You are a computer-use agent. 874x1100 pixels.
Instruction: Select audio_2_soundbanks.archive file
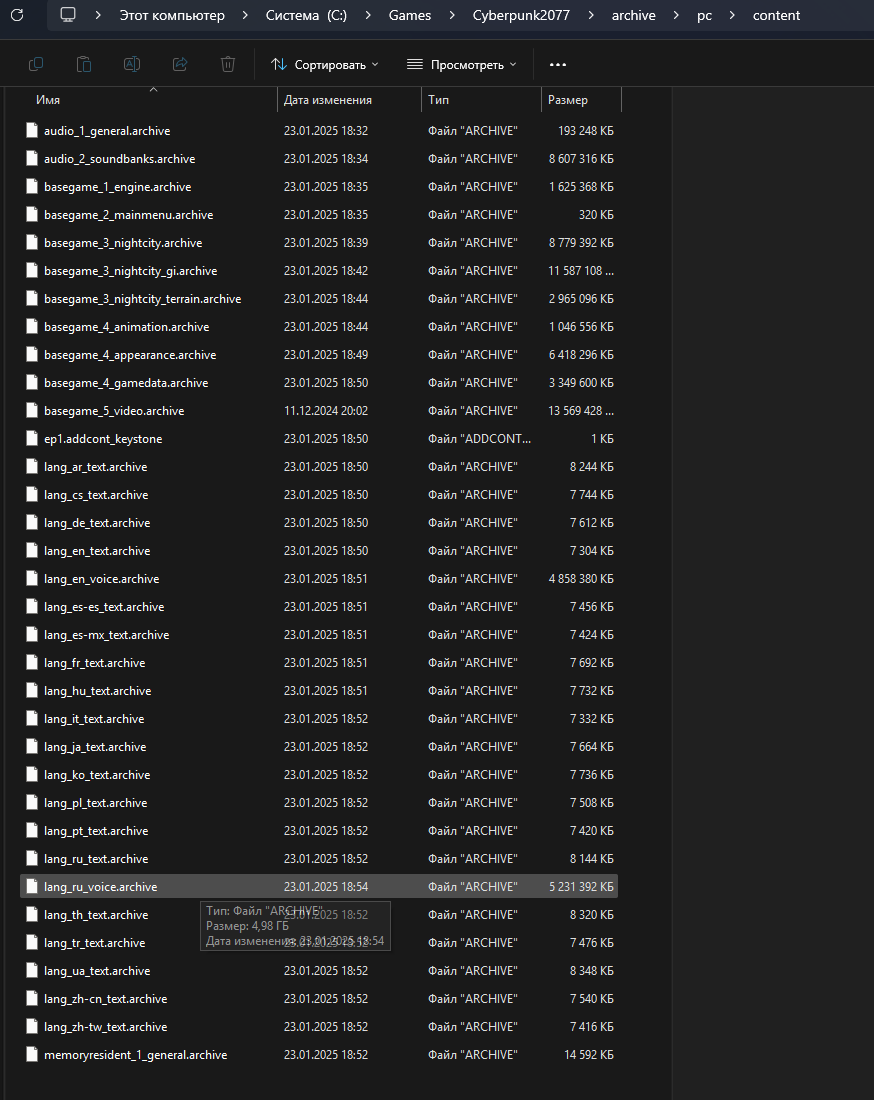point(319,159)
